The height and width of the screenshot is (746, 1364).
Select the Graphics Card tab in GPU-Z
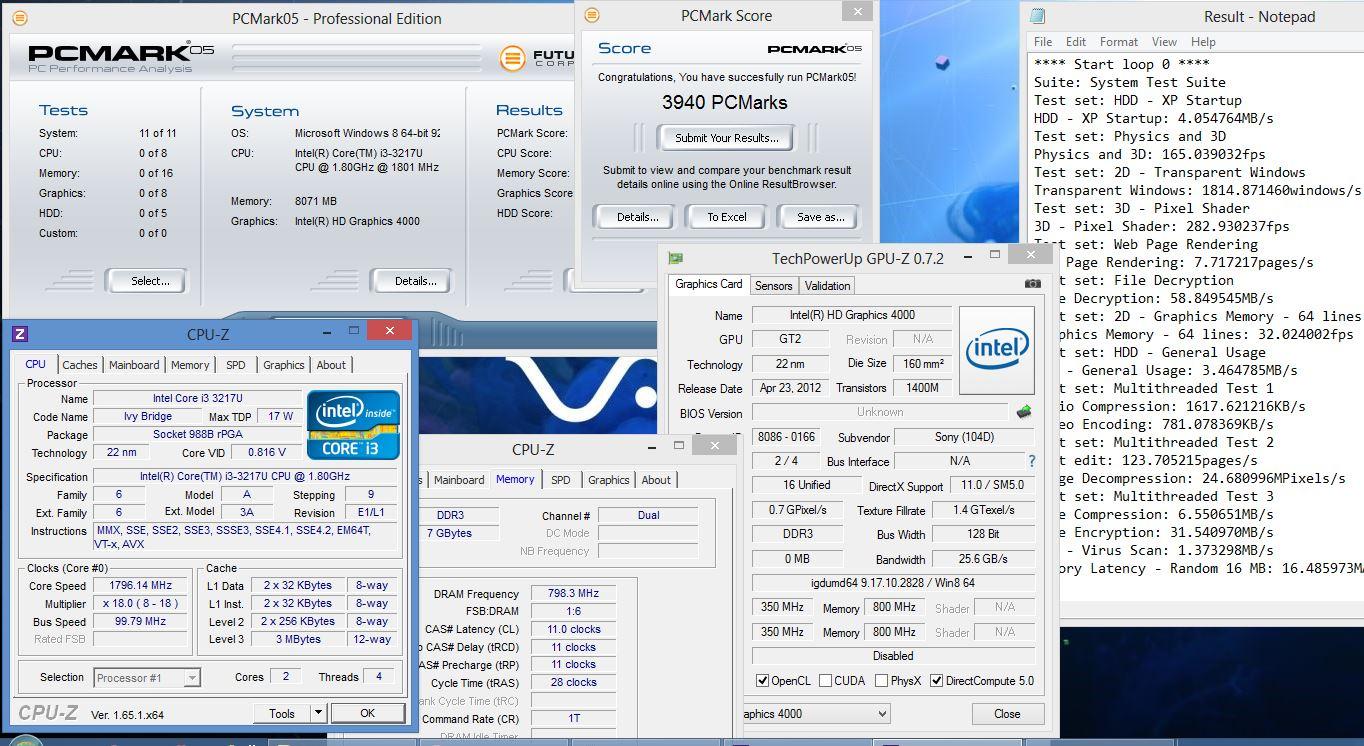point(708,284)
